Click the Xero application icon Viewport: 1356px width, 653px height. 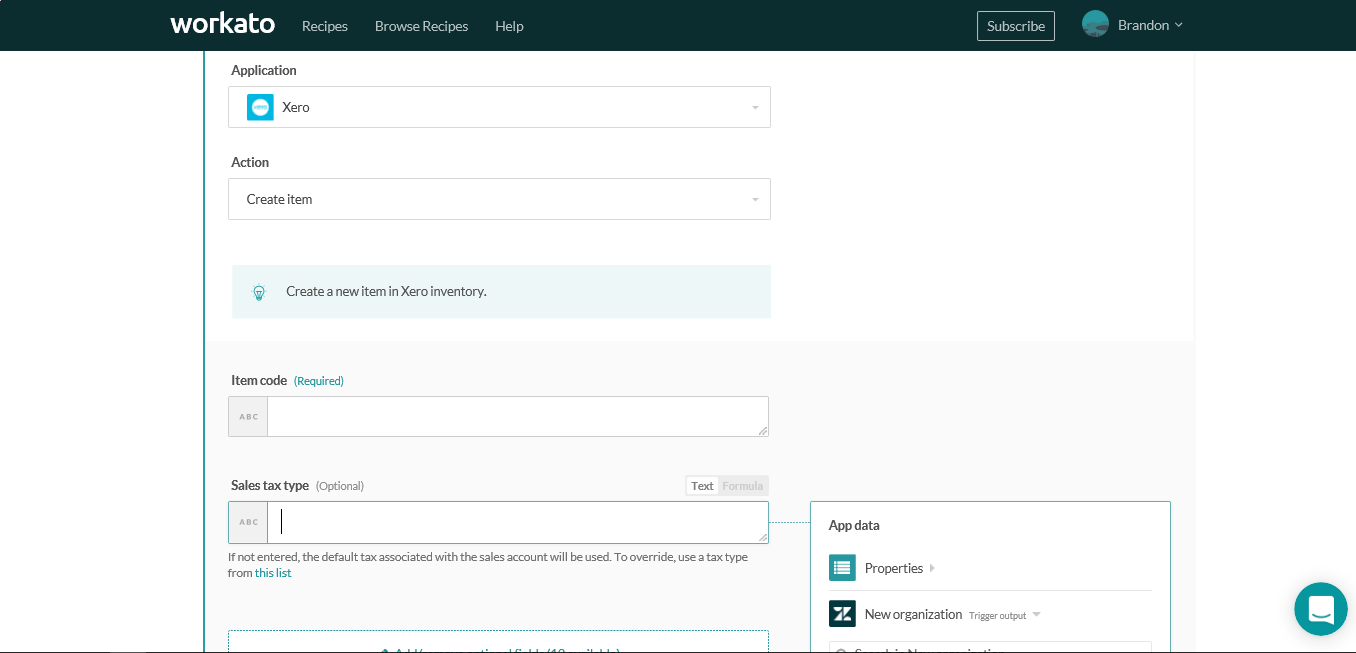(x=260, y=107)
